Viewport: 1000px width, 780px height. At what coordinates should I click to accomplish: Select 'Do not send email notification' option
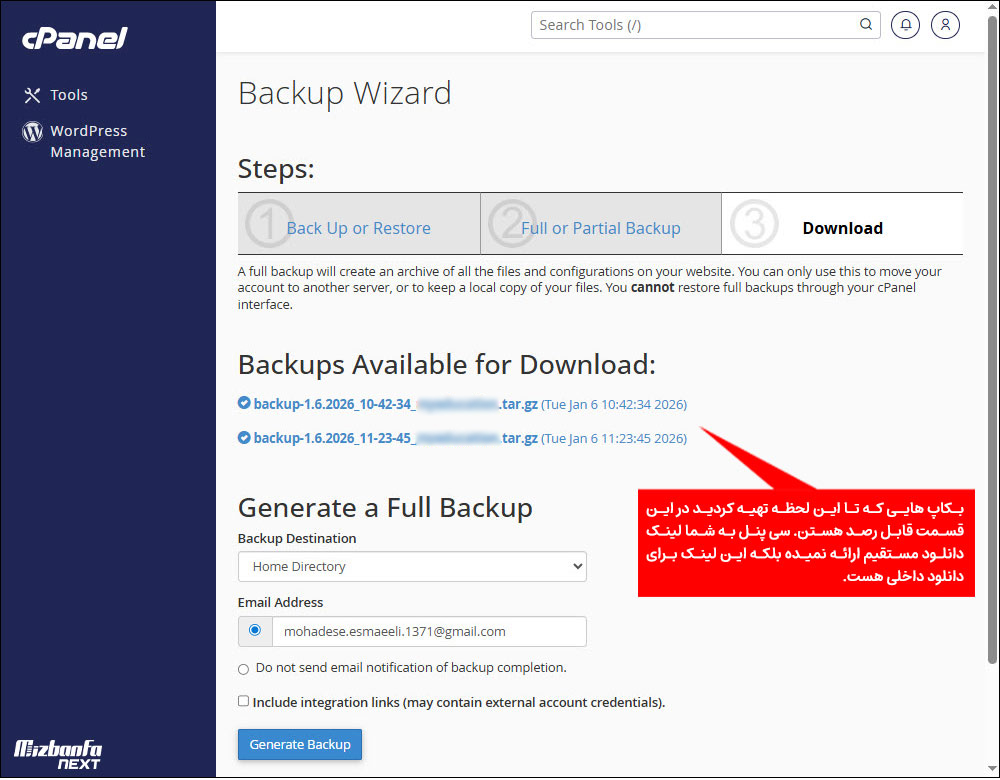tap(244, 669)
